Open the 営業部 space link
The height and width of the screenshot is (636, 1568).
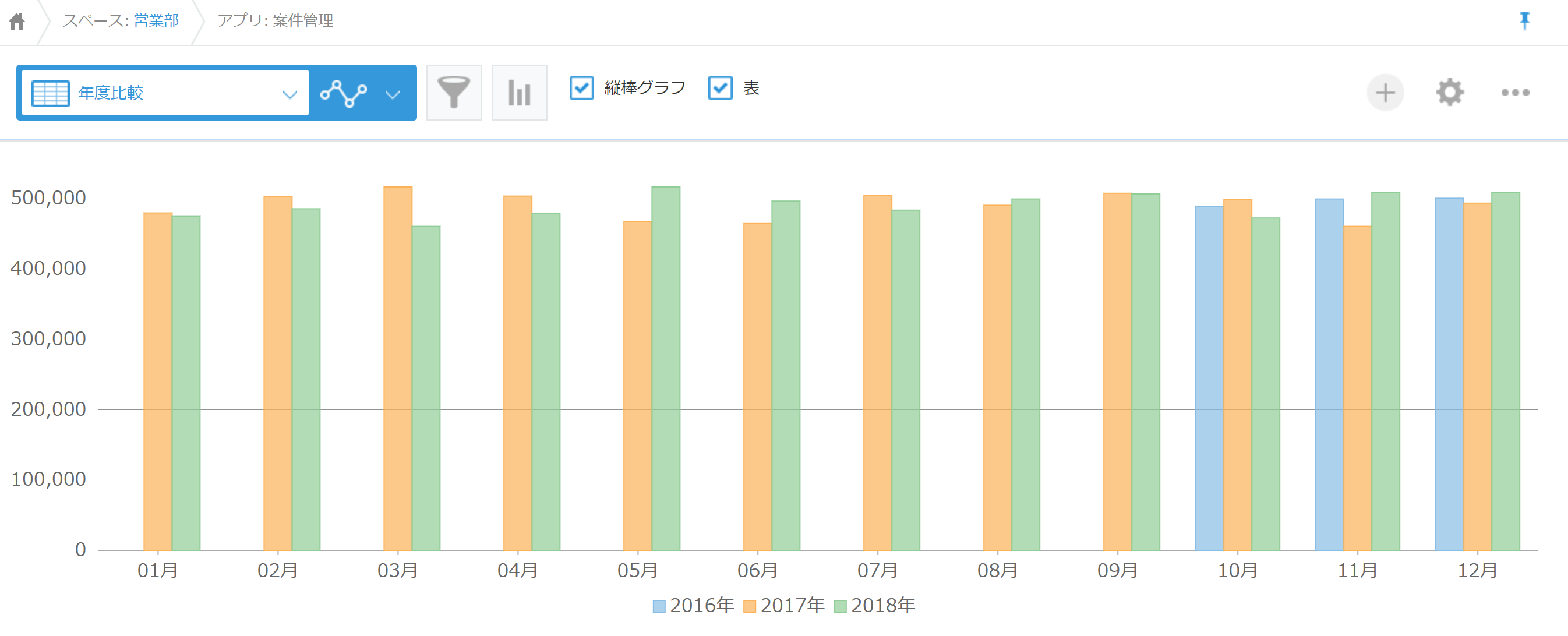[157, 21]
